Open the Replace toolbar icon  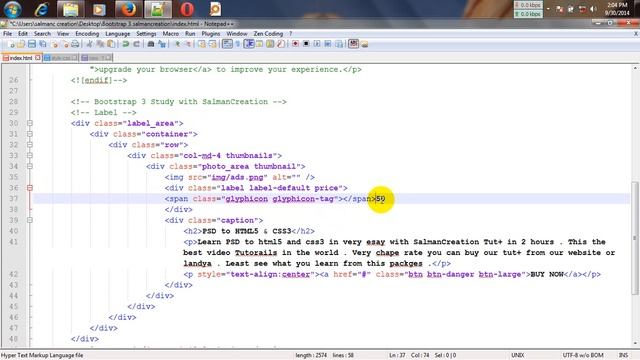point(162,44)
